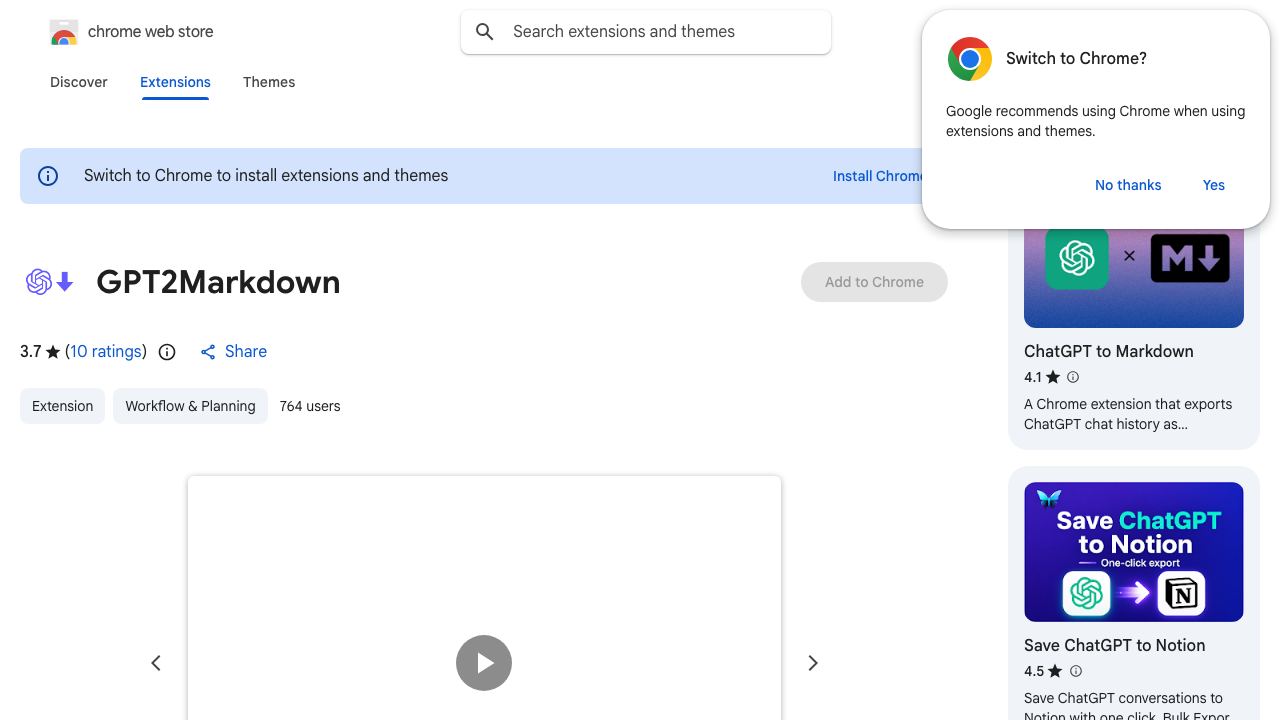Click the info icon beside 10 ratings
The height and width of the screenshot is (720, 1280).
click(167, 352)
